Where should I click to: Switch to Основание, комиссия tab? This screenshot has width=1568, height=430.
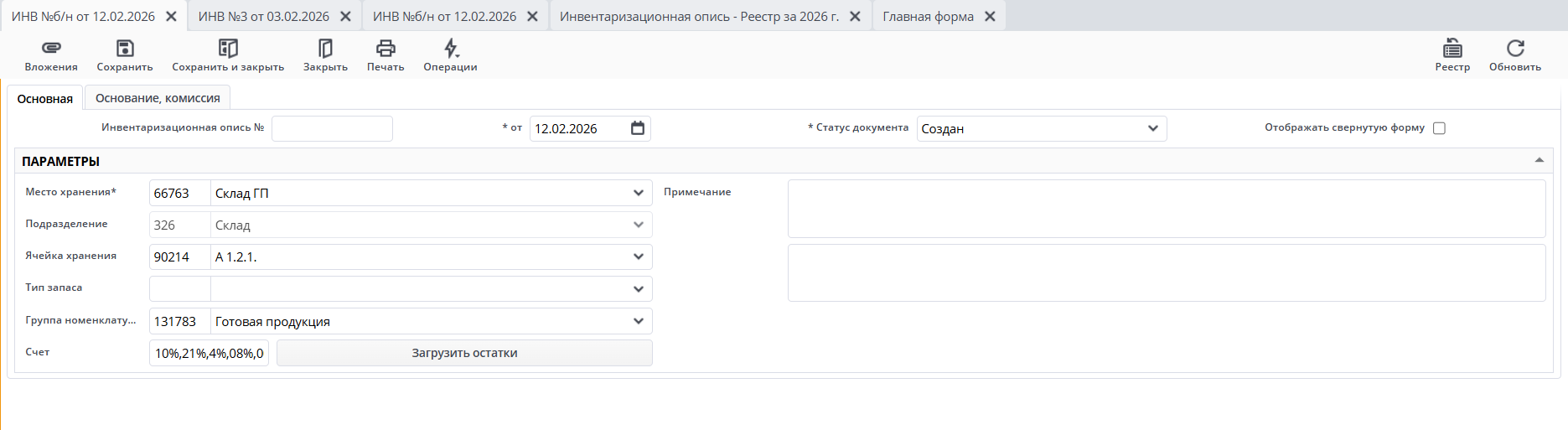pos(158,98)
